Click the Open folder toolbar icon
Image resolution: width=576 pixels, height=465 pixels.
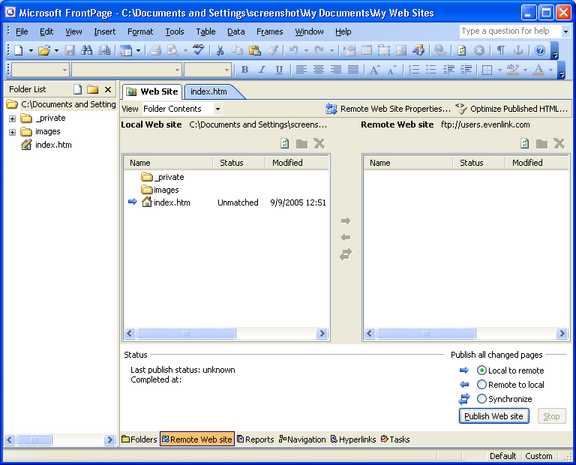[44, 50]
